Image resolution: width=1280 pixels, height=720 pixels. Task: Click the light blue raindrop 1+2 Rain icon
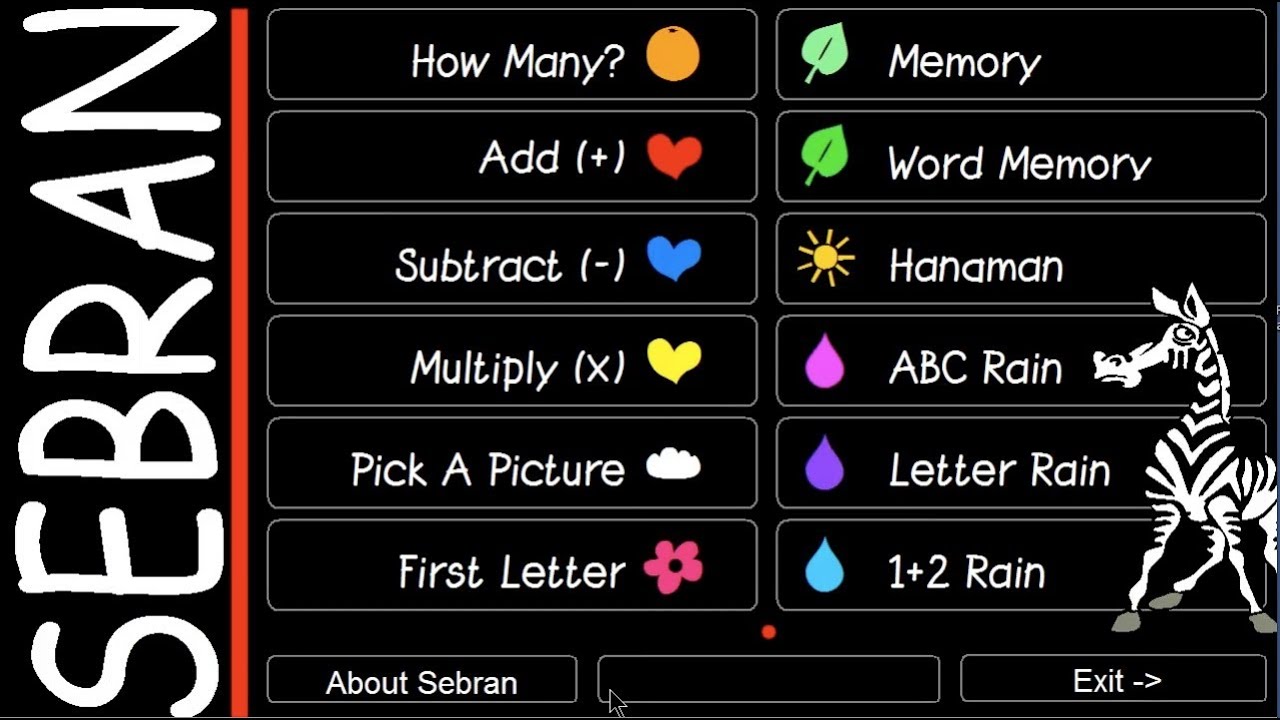coord(824,567)
